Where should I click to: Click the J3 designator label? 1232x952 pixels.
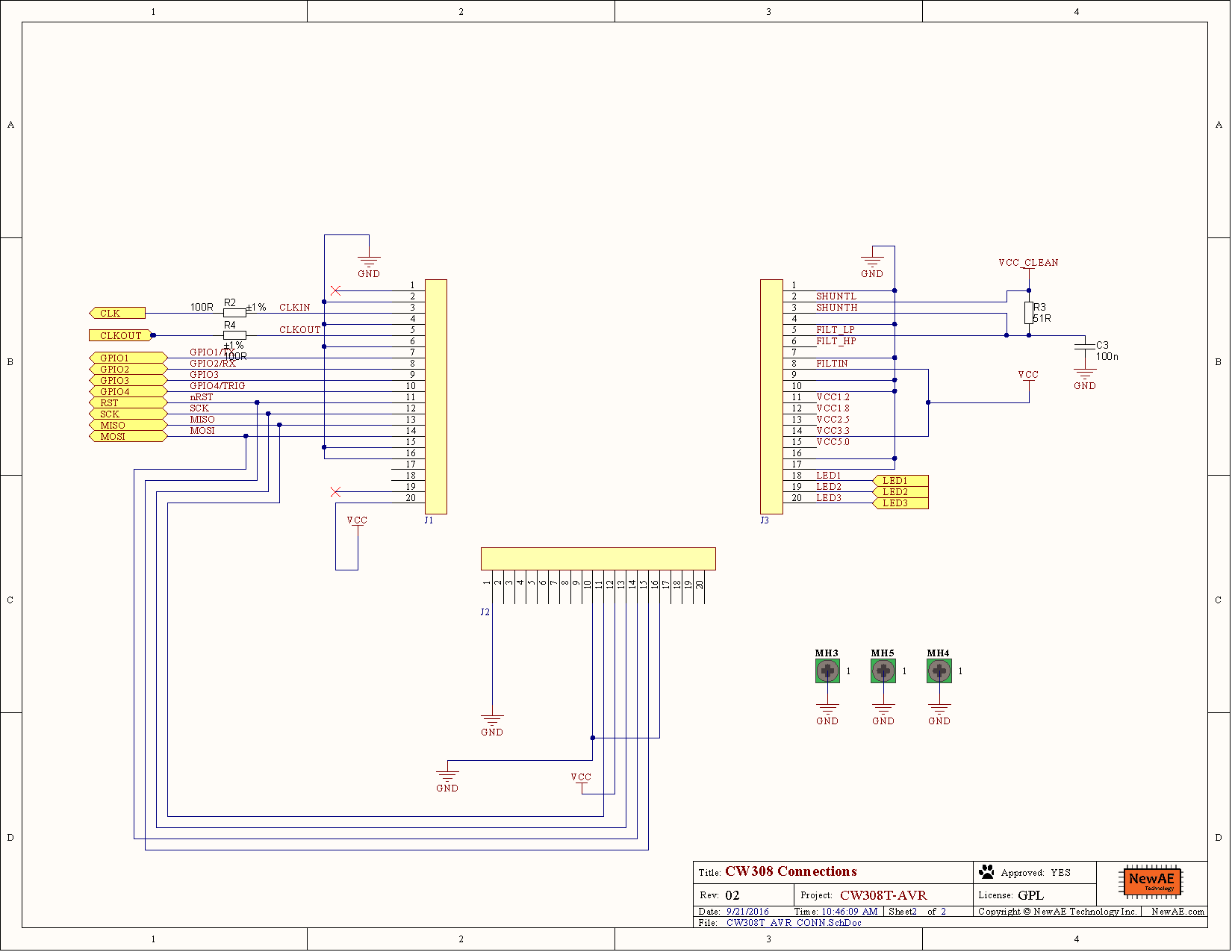click(x=765, y=520)
